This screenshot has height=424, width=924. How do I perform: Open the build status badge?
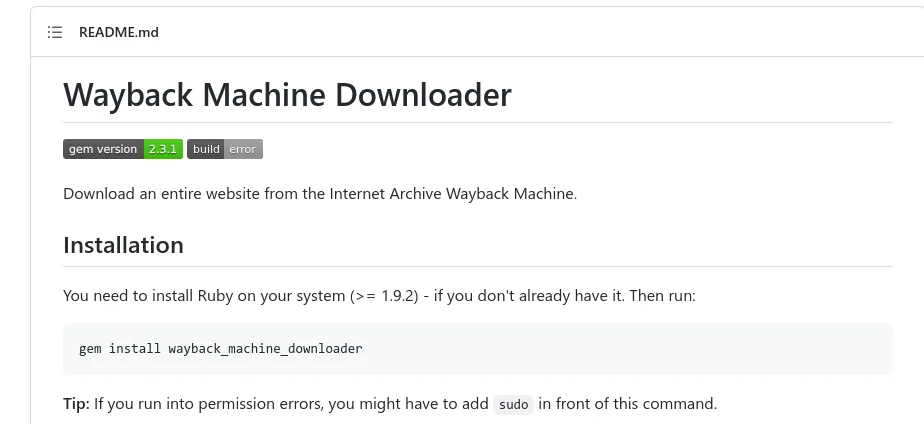[225, 149]
